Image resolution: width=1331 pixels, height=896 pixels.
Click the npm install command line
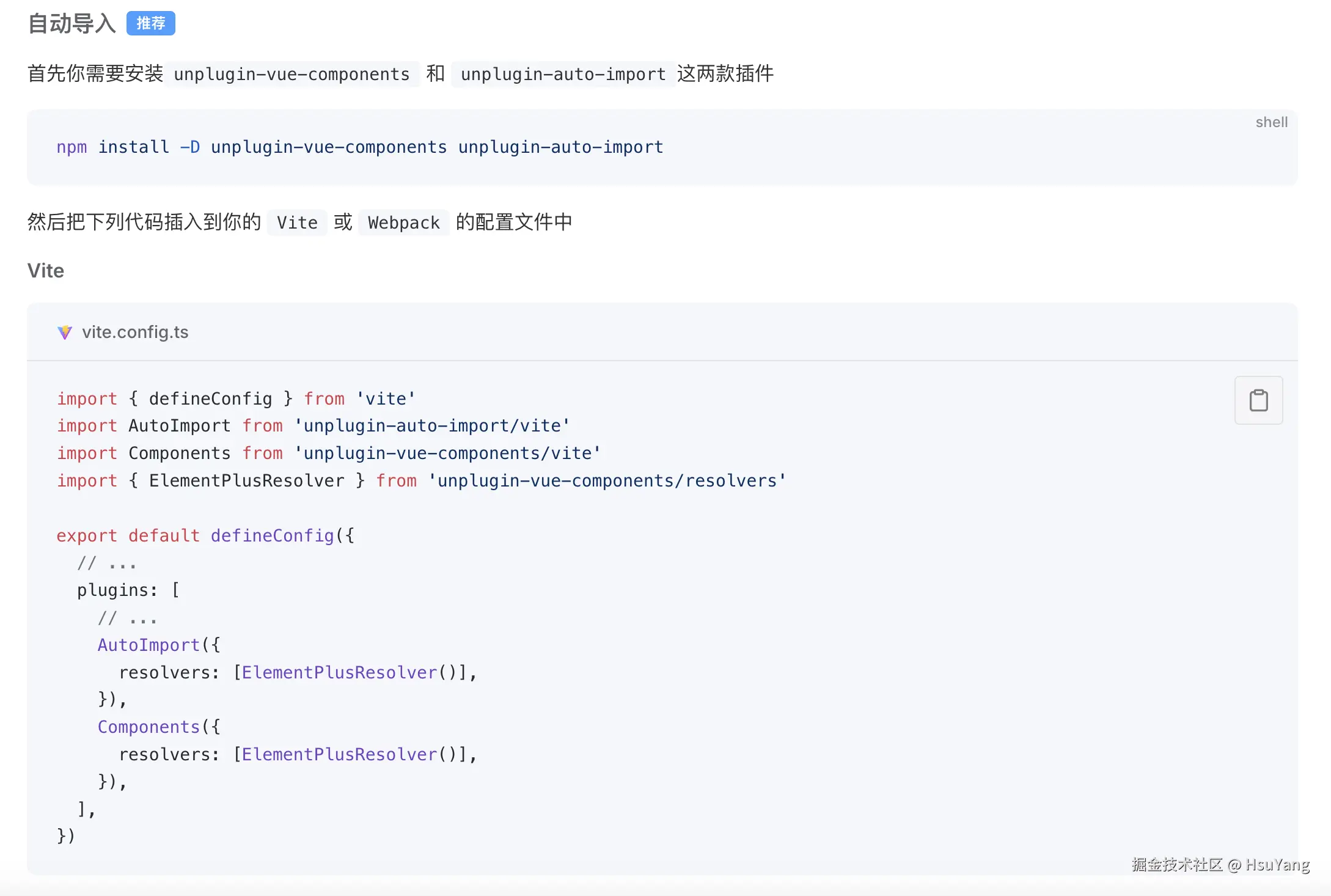click(359, 147)
